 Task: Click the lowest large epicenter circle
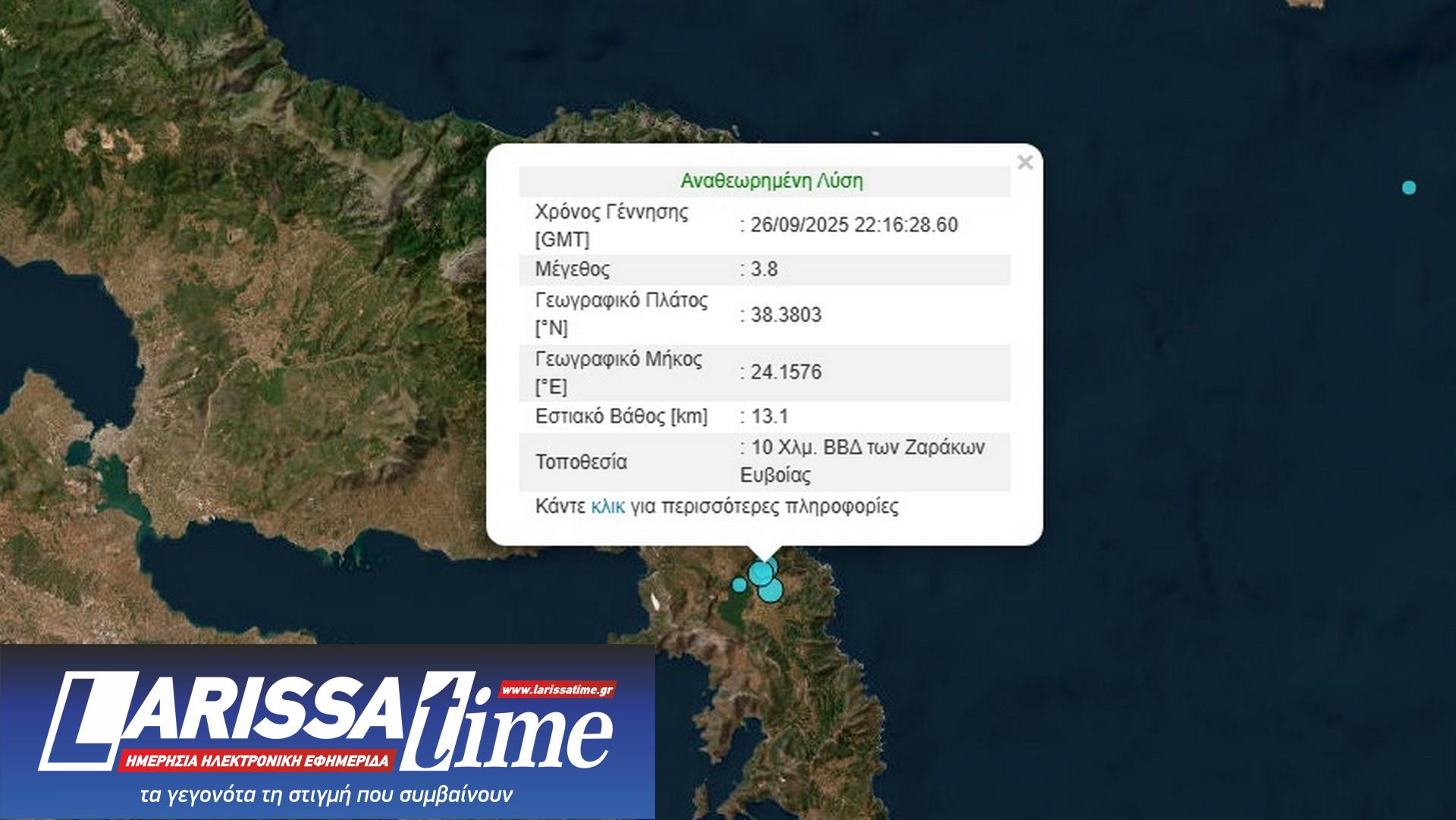click(770, 590)
